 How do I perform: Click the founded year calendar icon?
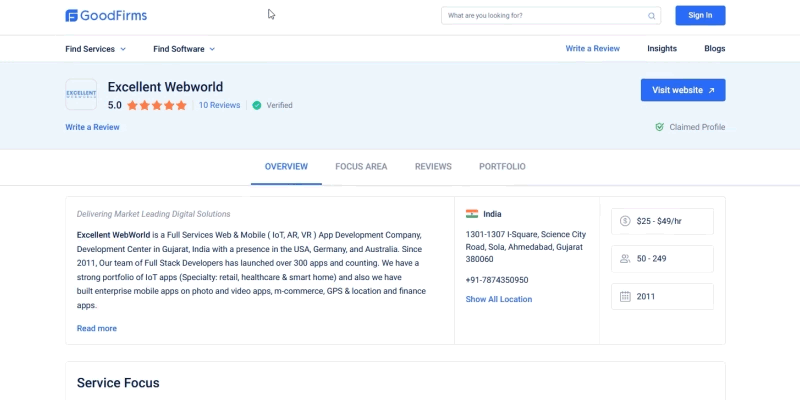(x=625, y=297)
